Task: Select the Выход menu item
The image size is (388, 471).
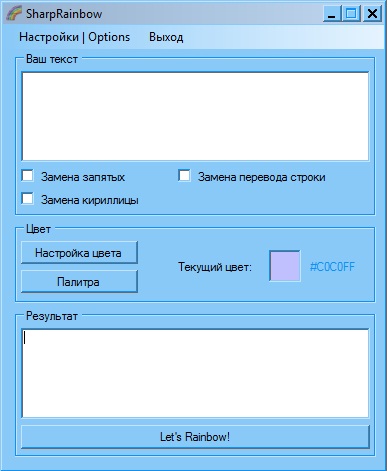Action: 166,37
